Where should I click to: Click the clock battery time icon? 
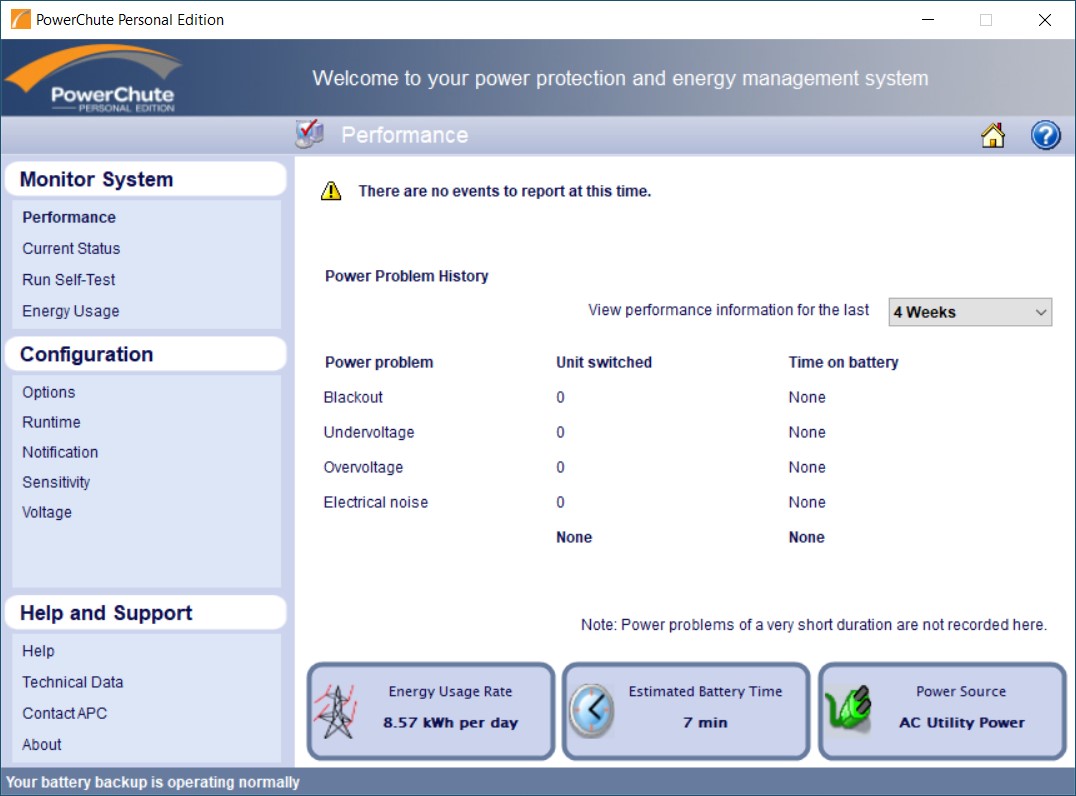(x=592, y=710)
